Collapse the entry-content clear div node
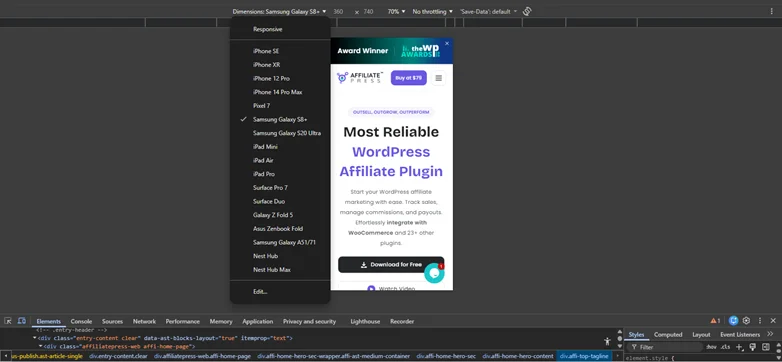782x362 pixels. pos(35,338)
